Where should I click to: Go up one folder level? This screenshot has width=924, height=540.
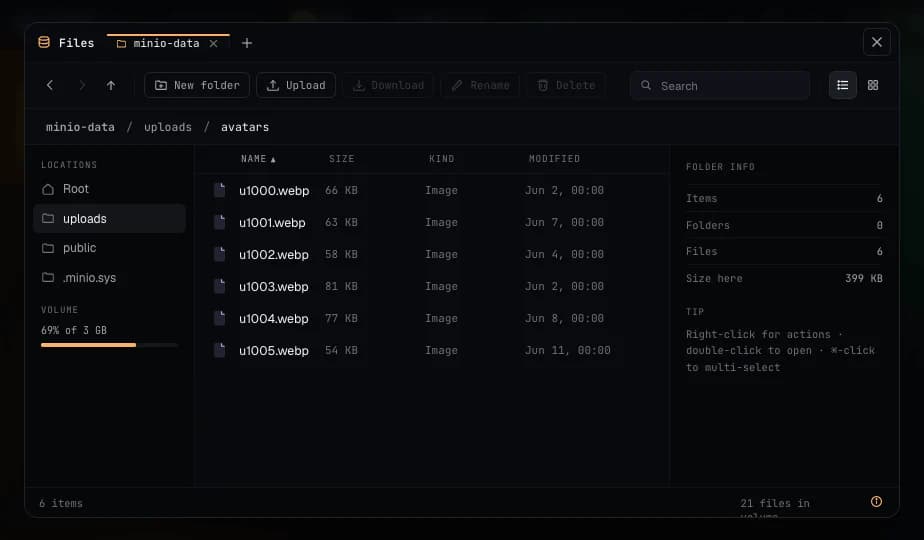coord(111,85)
